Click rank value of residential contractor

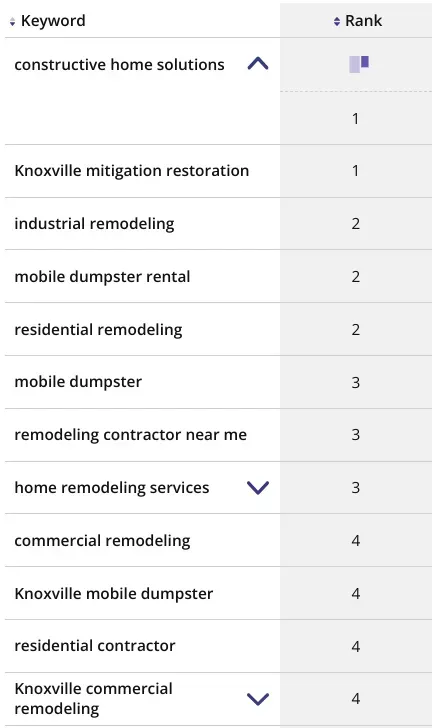356,646
